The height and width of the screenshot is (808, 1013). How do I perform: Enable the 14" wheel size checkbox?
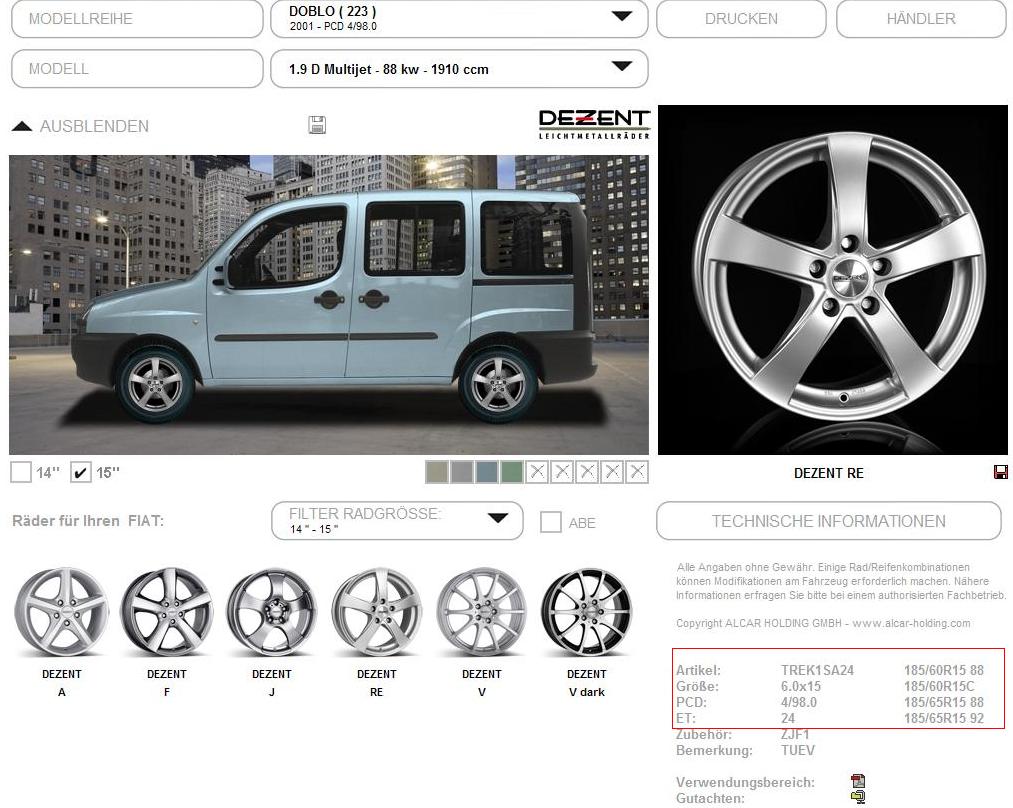pos(21,472)
